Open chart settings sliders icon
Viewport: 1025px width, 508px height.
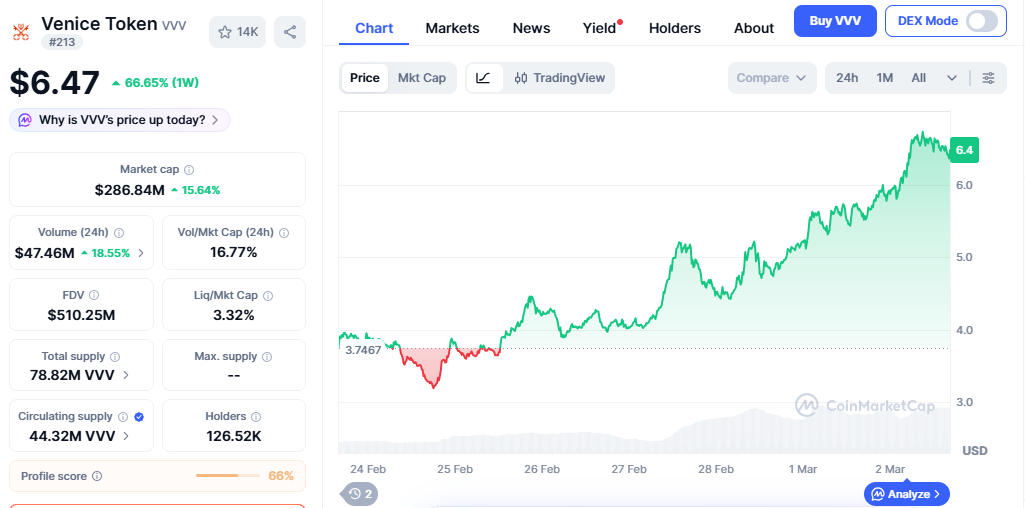click(988, 78)
